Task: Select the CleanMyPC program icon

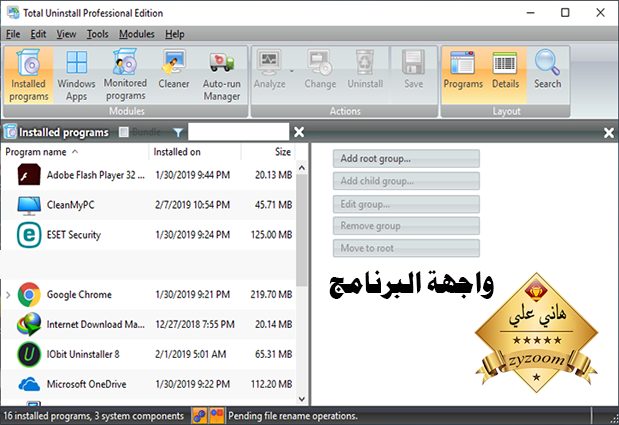Action: (x=29, y=205)
